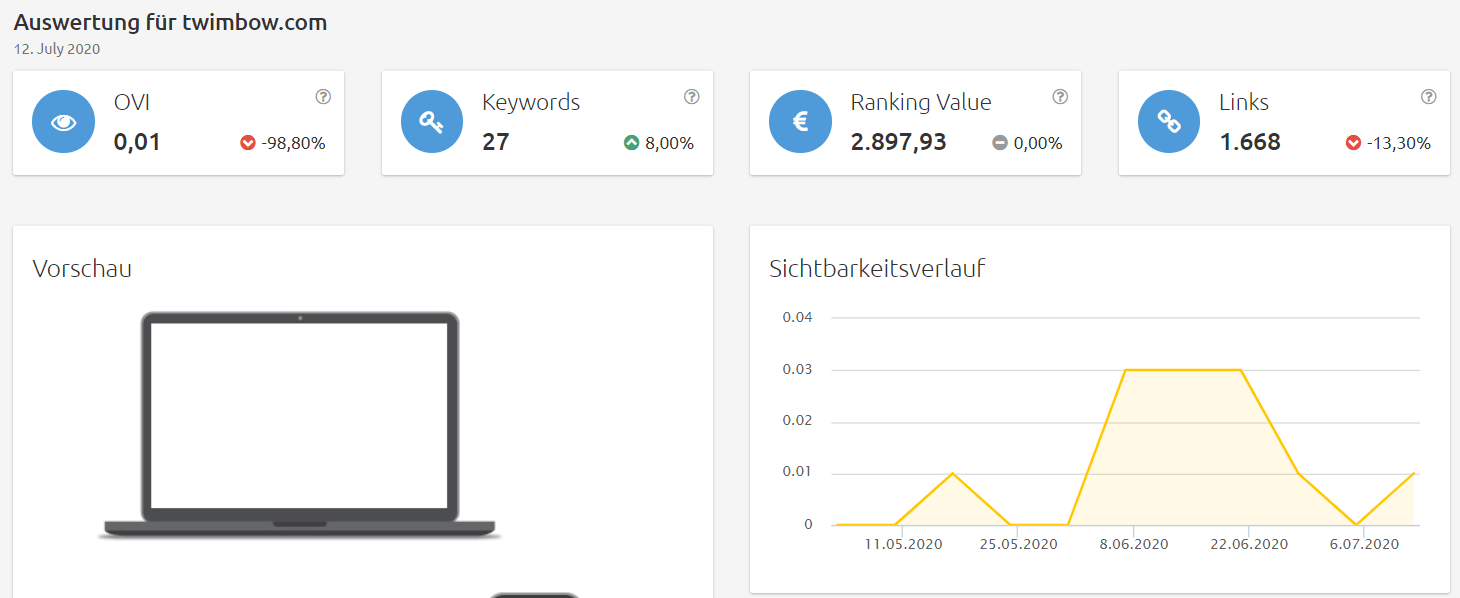This screenshot has height=598, width=1460.
Task: Click the Keywords change 8,00%
Action: click(670, 143)
